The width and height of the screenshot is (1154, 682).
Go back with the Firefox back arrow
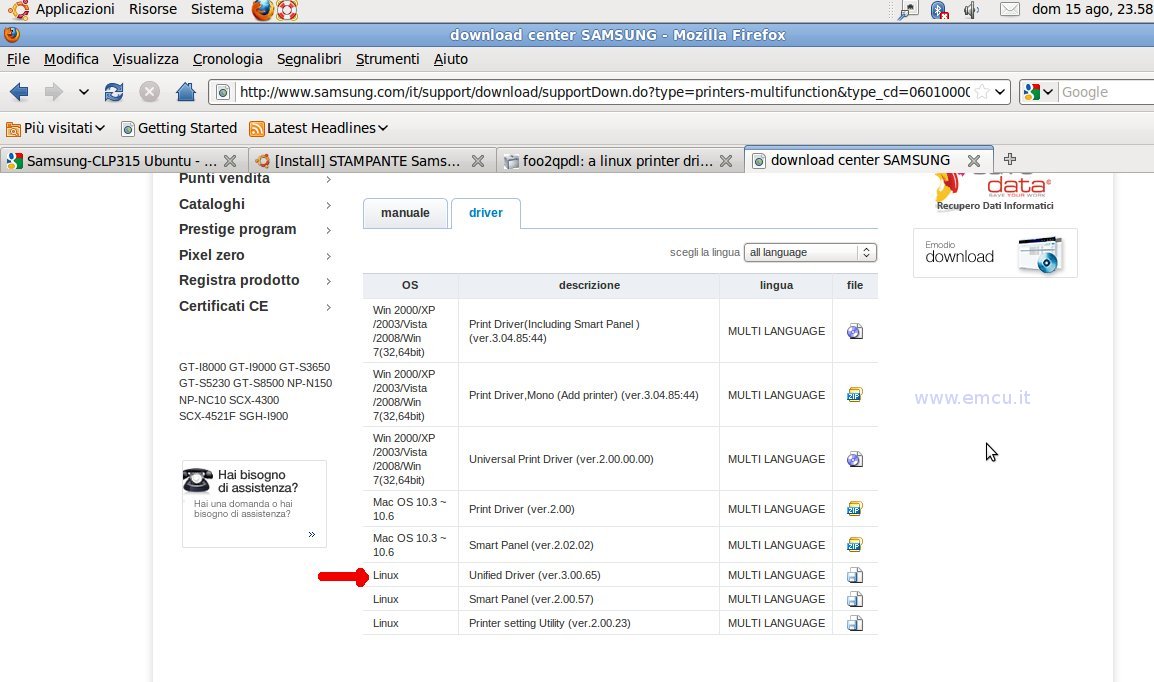coord(19,92)
